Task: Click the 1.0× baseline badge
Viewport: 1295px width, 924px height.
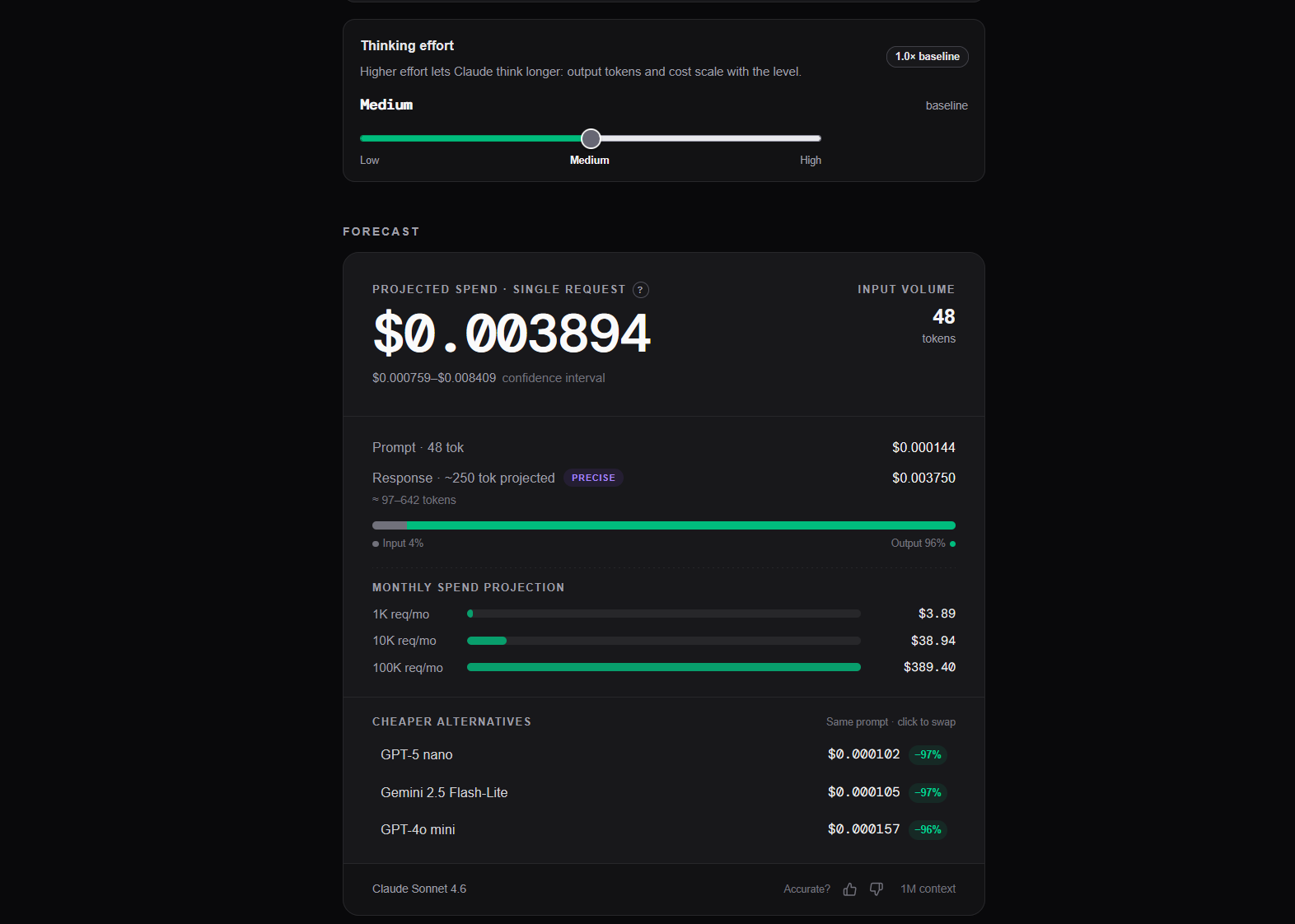Action: pyautogui.click(x=928, y=57)
